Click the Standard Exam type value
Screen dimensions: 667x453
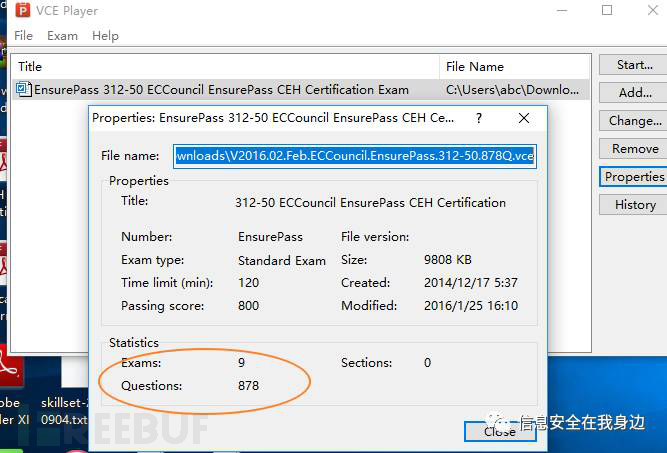[x=282, y=260]
